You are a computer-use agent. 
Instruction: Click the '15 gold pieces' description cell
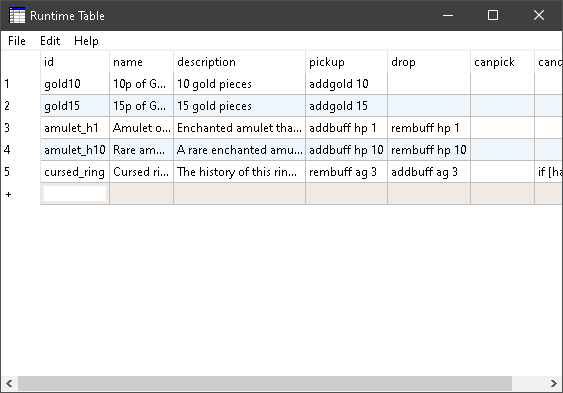239,106
